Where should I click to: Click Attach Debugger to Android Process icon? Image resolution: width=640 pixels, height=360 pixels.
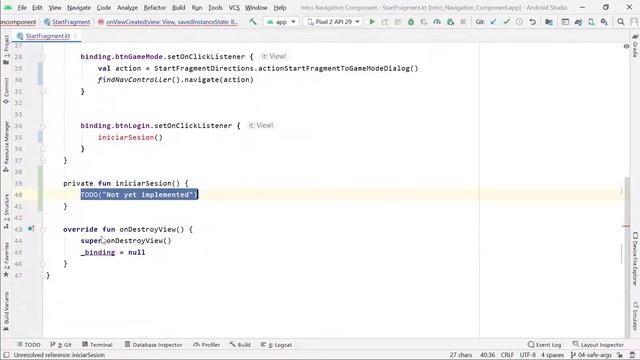[x=450, y=22]
